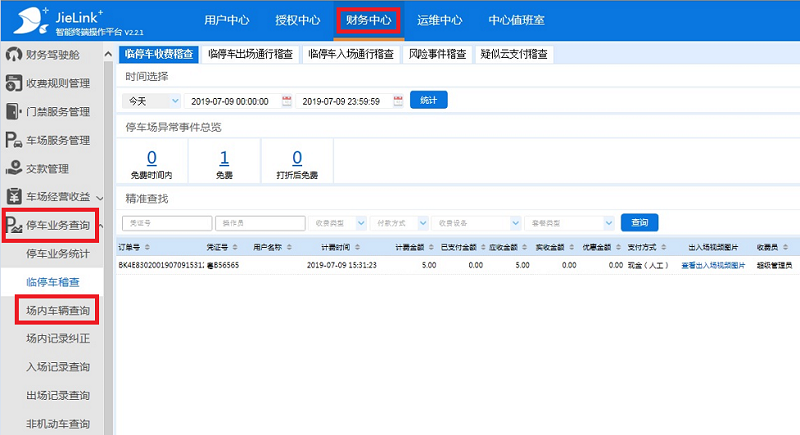The image size is (800, 435).
Task: Click the 凭证号 input field
Action: pos(167,223)
